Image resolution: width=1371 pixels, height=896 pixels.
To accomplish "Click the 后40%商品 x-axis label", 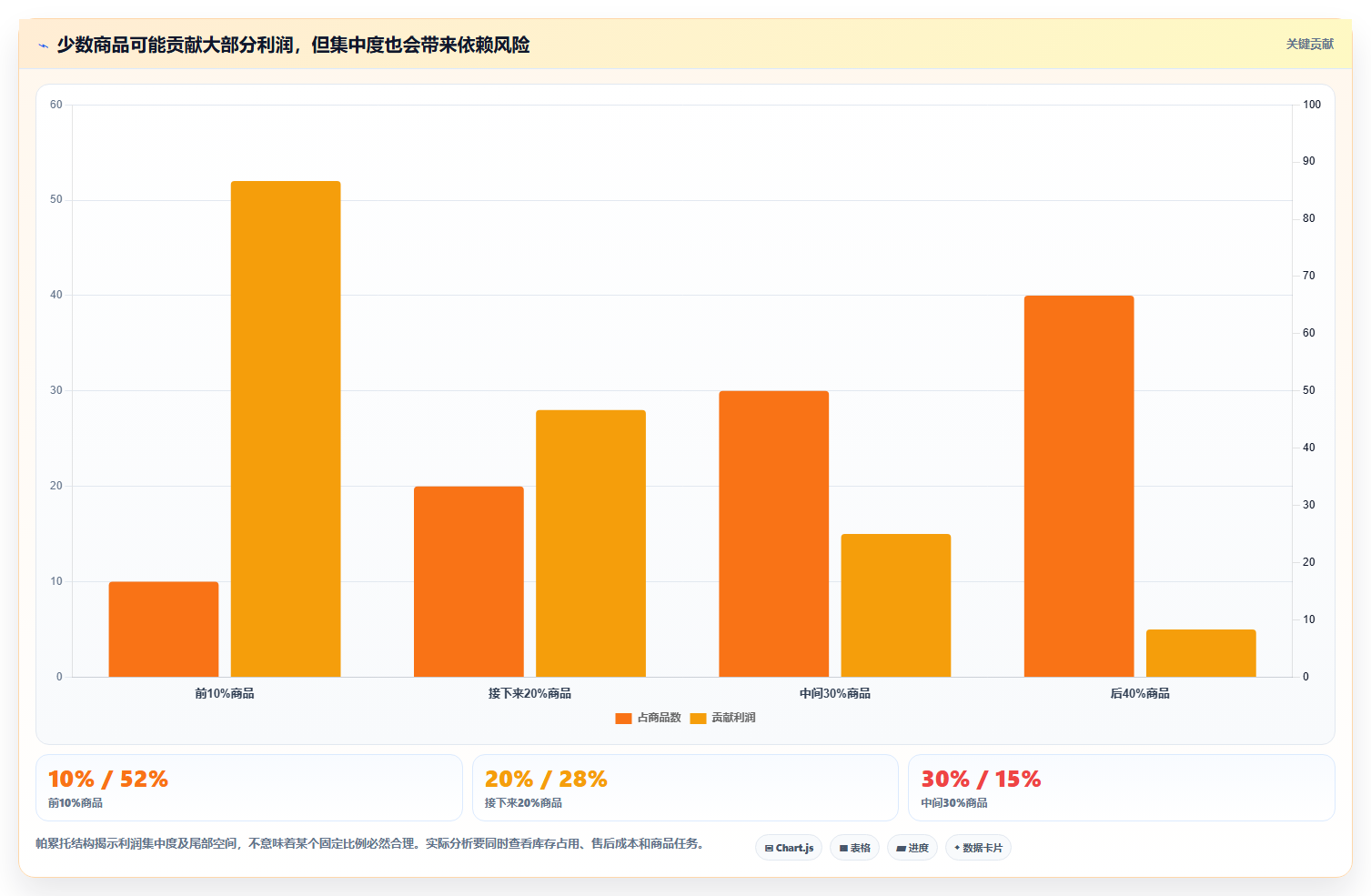I will pos(1140,693).
